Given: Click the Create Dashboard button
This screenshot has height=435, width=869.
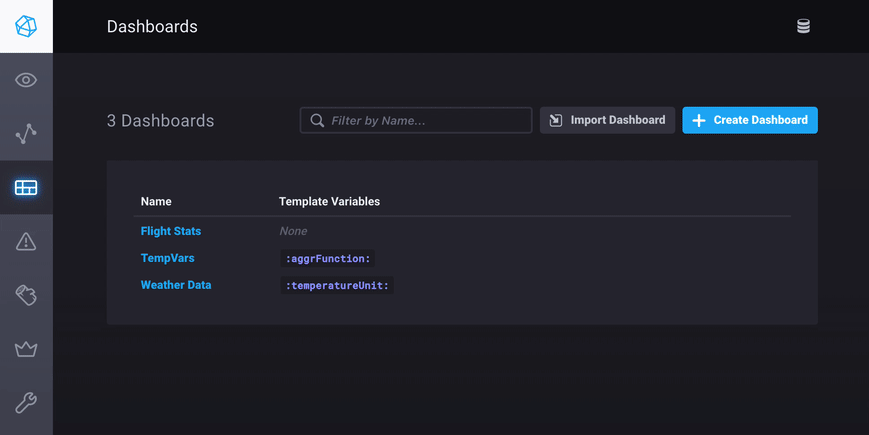Looking at the screenshot, I should (x=750, y=120).
